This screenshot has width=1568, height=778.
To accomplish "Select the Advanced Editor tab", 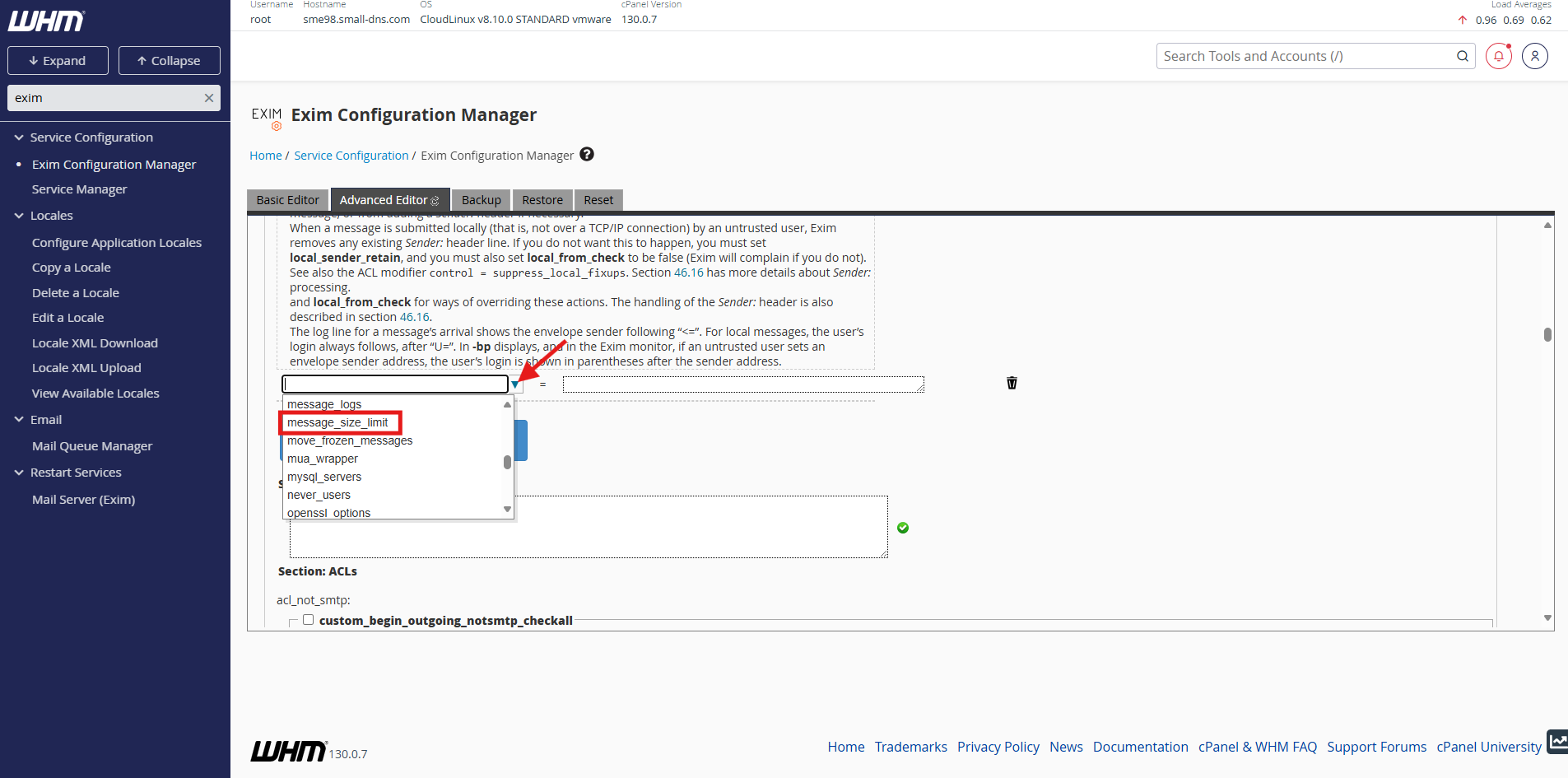I will point(390,200).
